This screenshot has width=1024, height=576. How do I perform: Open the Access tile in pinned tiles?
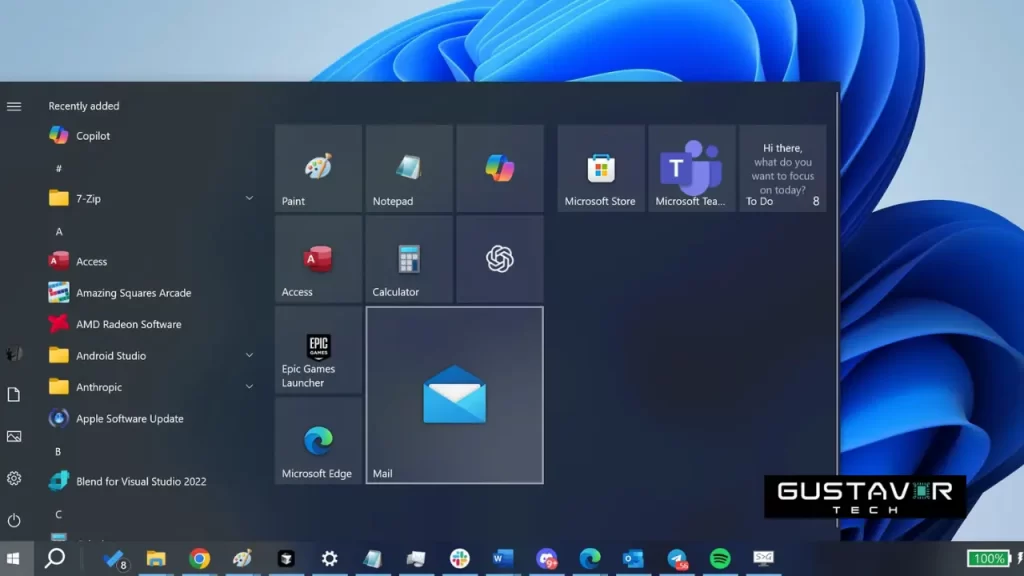(x=318, y=259)
